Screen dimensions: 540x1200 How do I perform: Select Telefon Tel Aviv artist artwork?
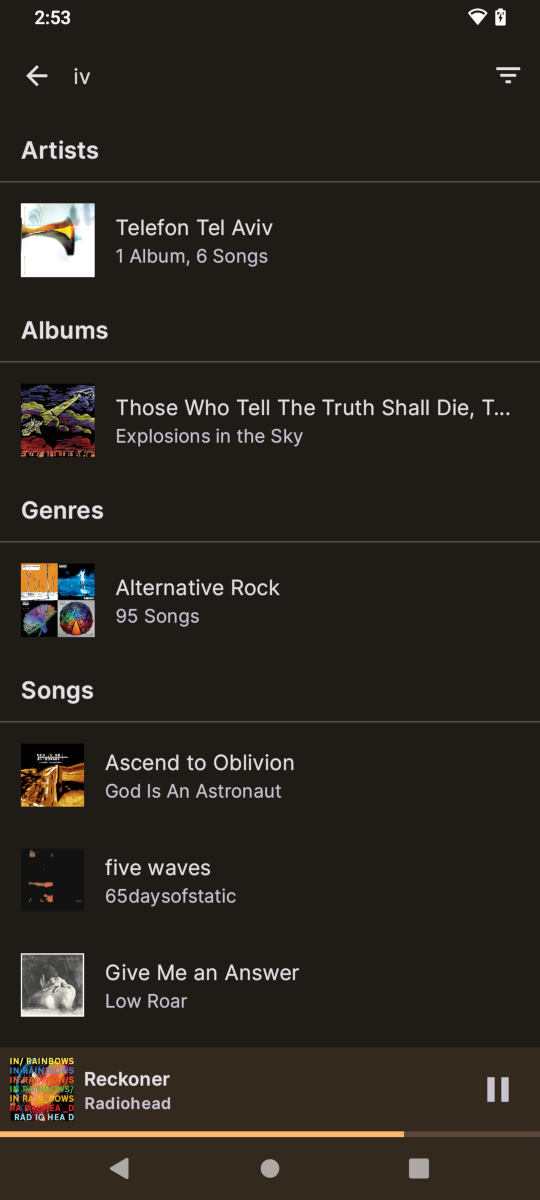pyautogui.click(x=58, y=240)
